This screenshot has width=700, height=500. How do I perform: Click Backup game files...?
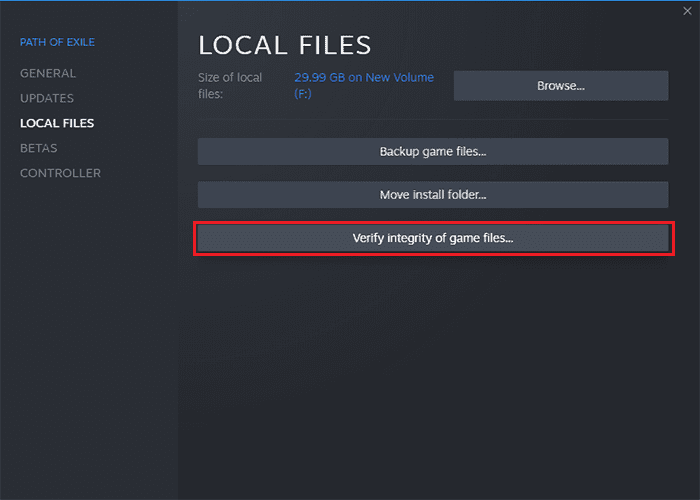coord(433,152)
